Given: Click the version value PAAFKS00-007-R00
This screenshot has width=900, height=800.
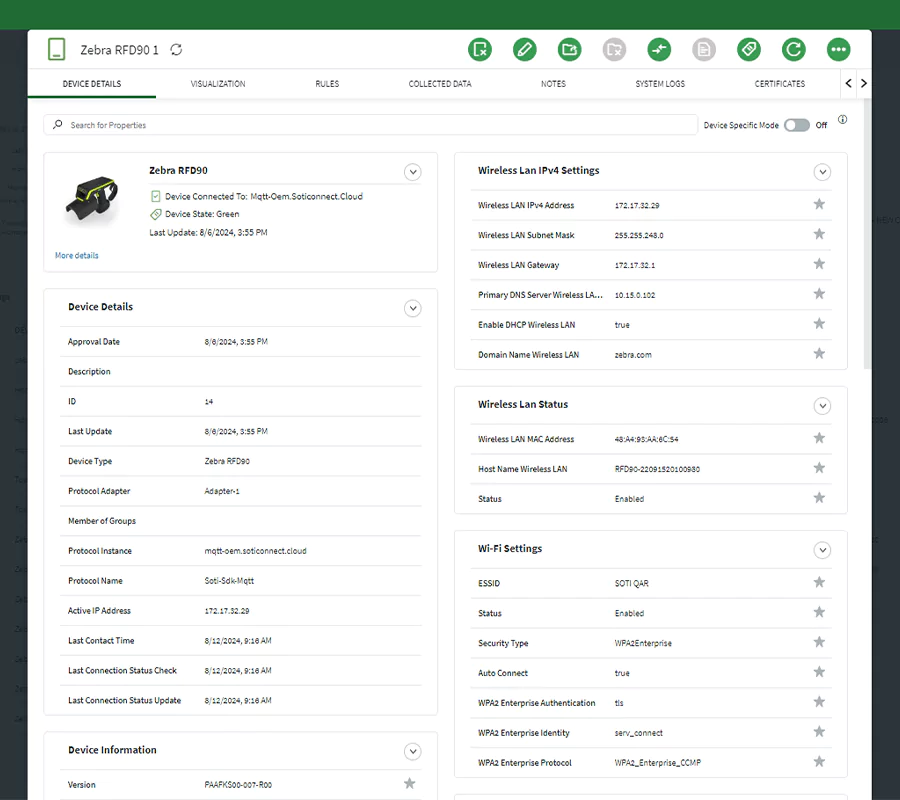Looking at the screenshot, I should click(238, 785).
